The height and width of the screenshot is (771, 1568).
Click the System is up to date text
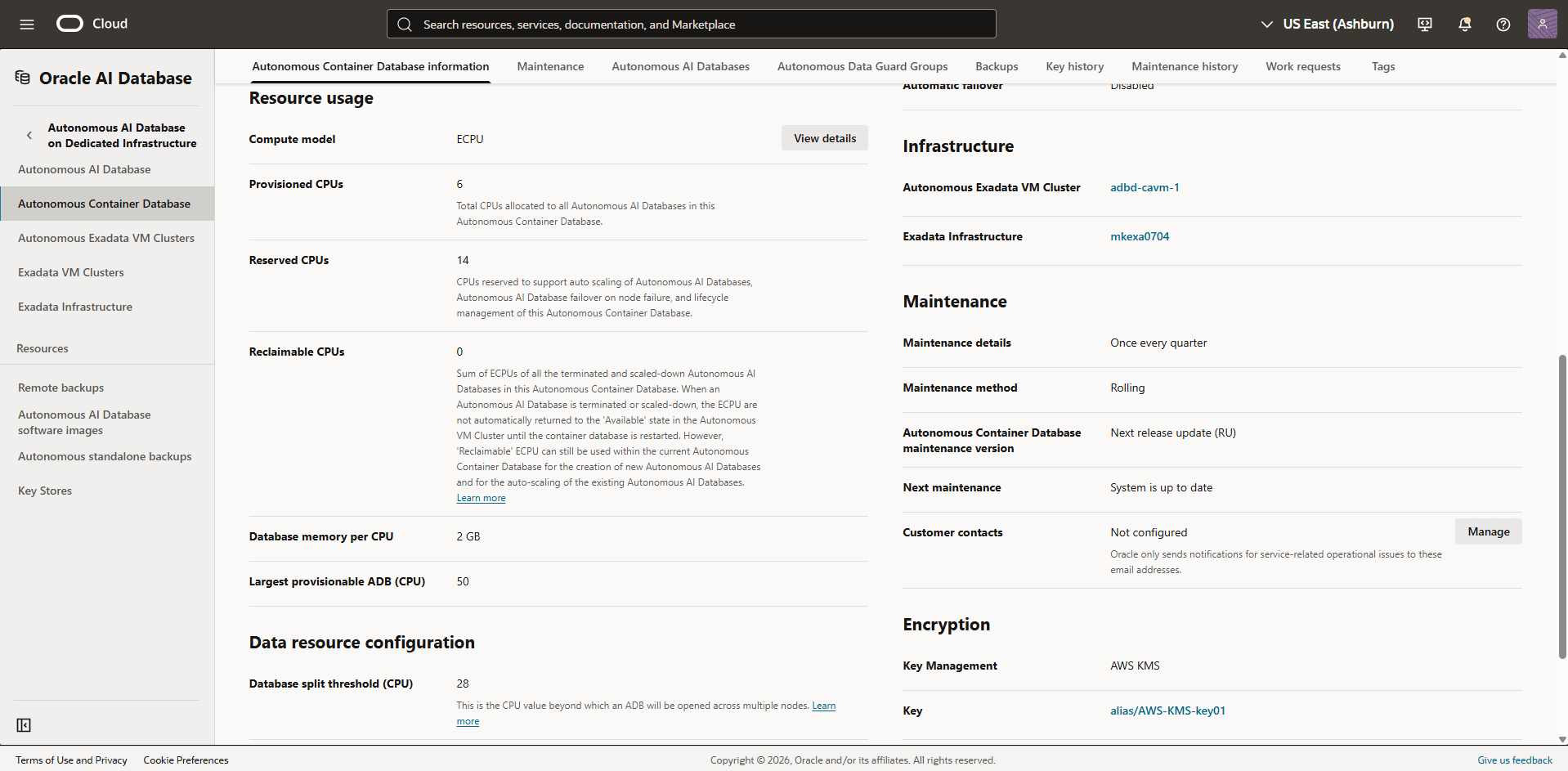(x=1161, y=487)
